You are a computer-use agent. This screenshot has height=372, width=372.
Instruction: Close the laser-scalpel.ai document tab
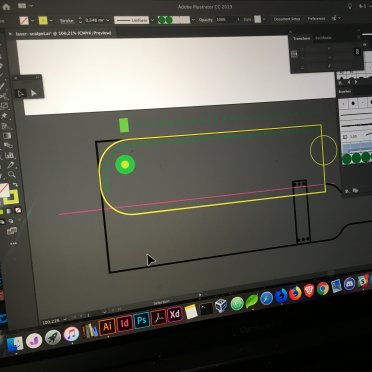pyautogui.click(x=10, y=33)
